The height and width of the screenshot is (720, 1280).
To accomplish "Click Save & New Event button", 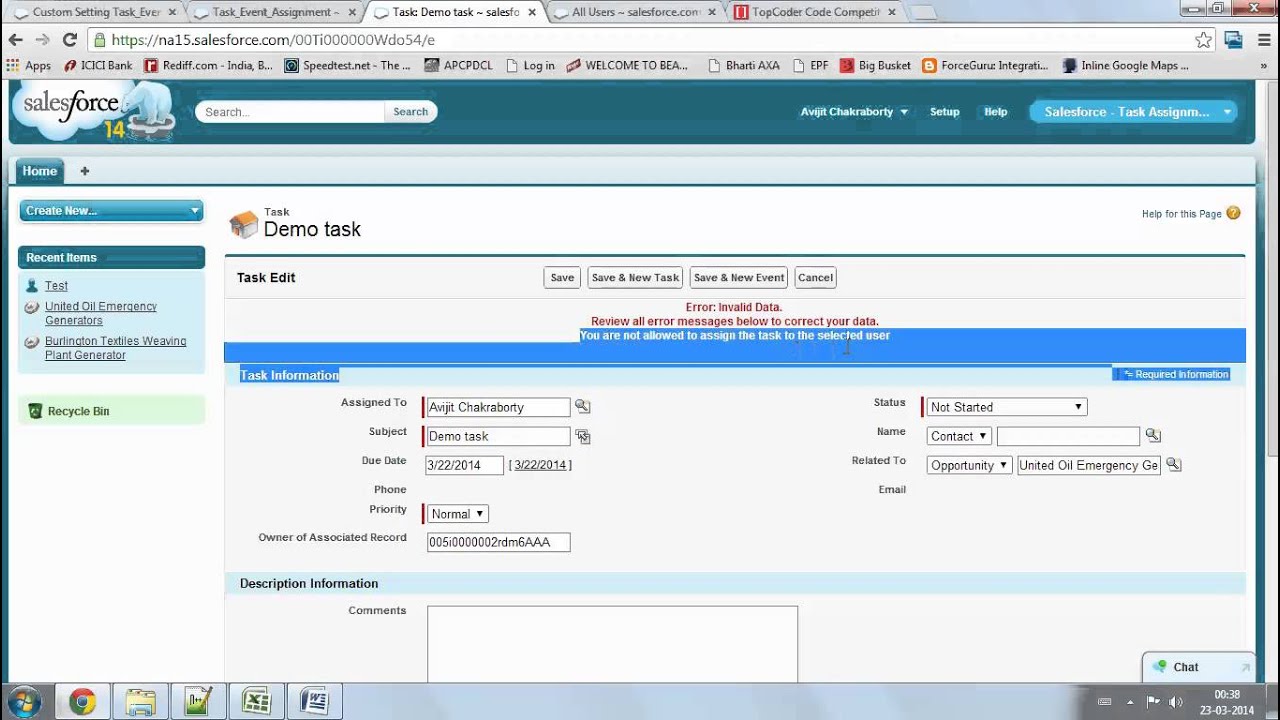I will pyautogui.click(x=739, y=278).
